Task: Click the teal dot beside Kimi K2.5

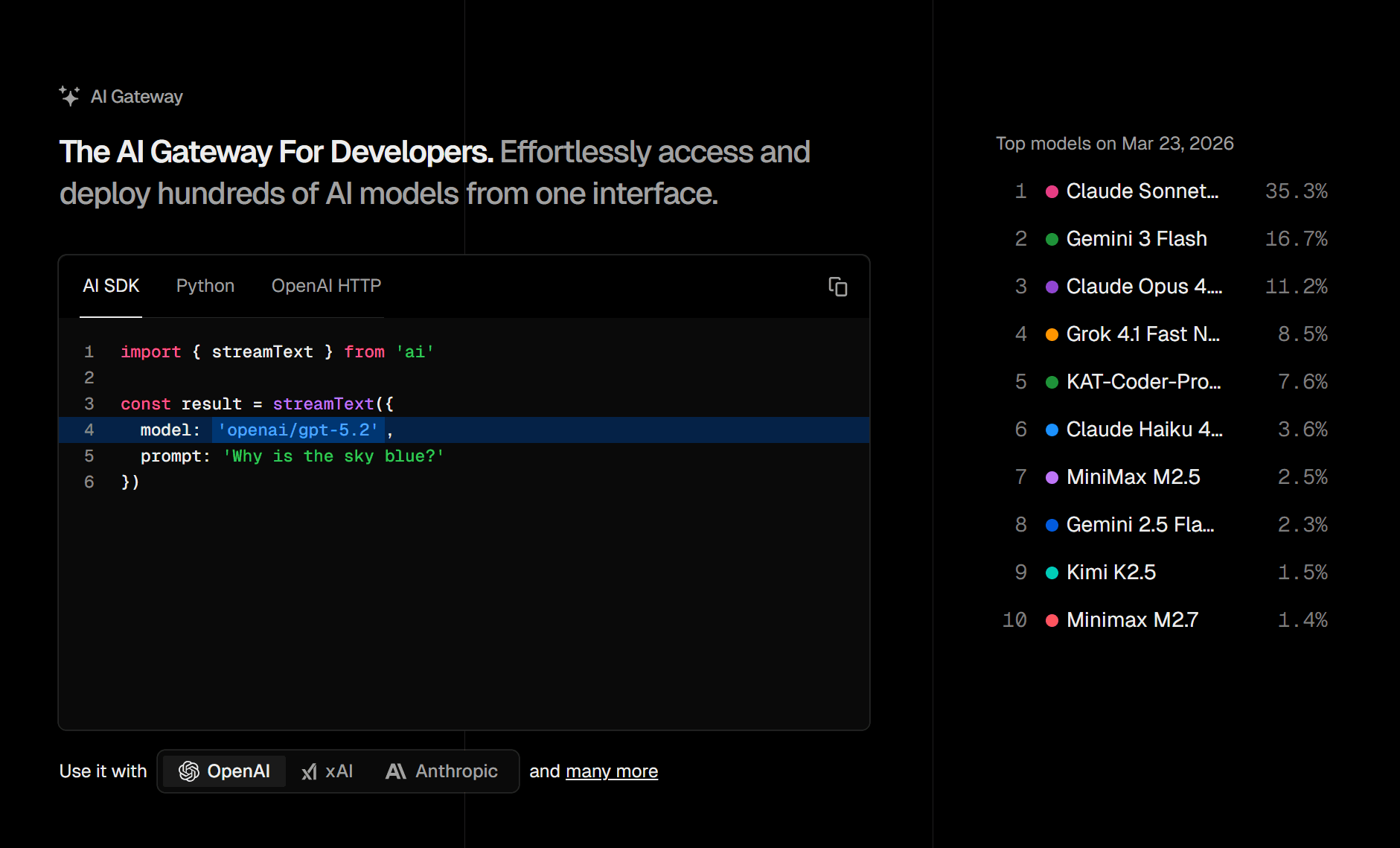Action: click(1052, 573)
